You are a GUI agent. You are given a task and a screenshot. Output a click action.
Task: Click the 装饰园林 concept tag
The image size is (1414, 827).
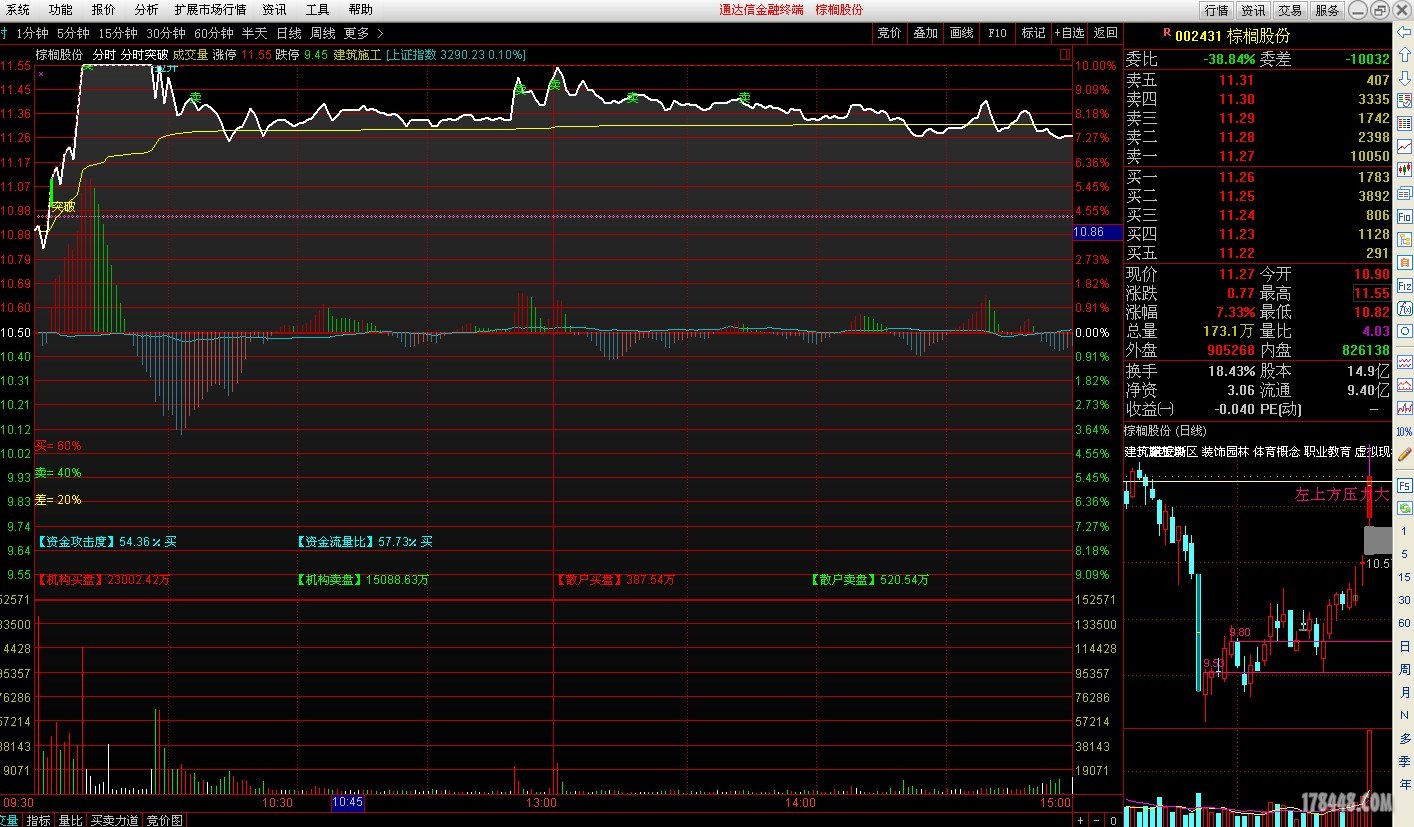(x=1225, y=452)
